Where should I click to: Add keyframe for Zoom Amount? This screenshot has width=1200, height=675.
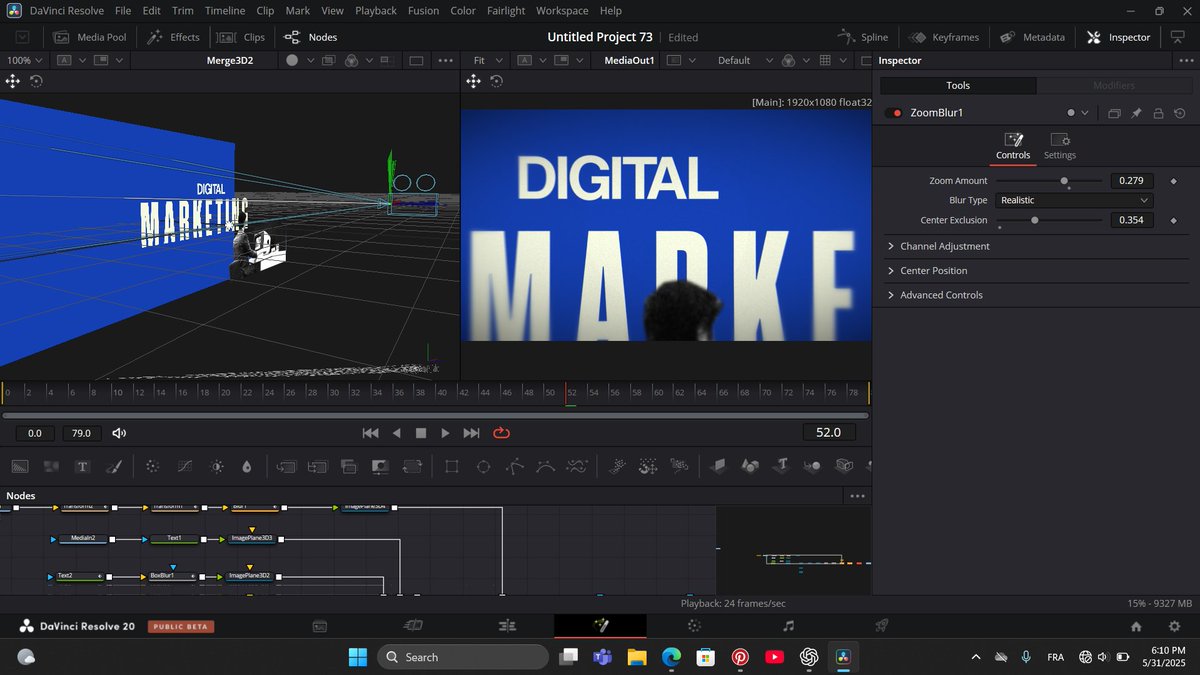[x=1173, y=181]
